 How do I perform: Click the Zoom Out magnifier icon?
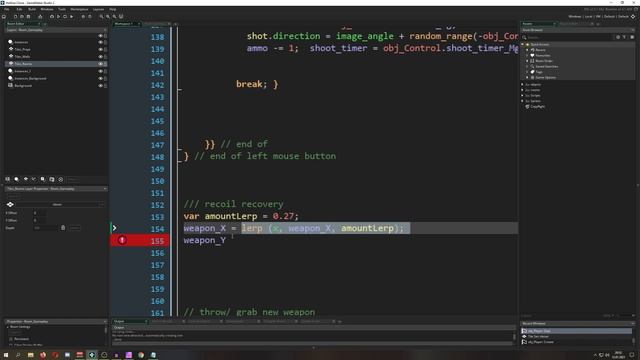click(101, 17)
